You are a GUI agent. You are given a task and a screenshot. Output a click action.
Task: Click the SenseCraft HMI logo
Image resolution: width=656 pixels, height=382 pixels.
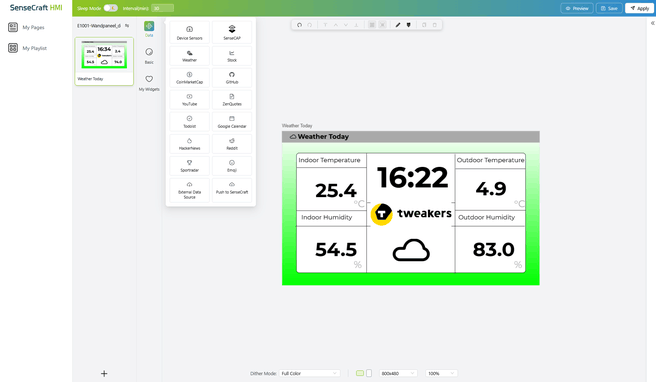pyautogui.click(x=36, y=8)
